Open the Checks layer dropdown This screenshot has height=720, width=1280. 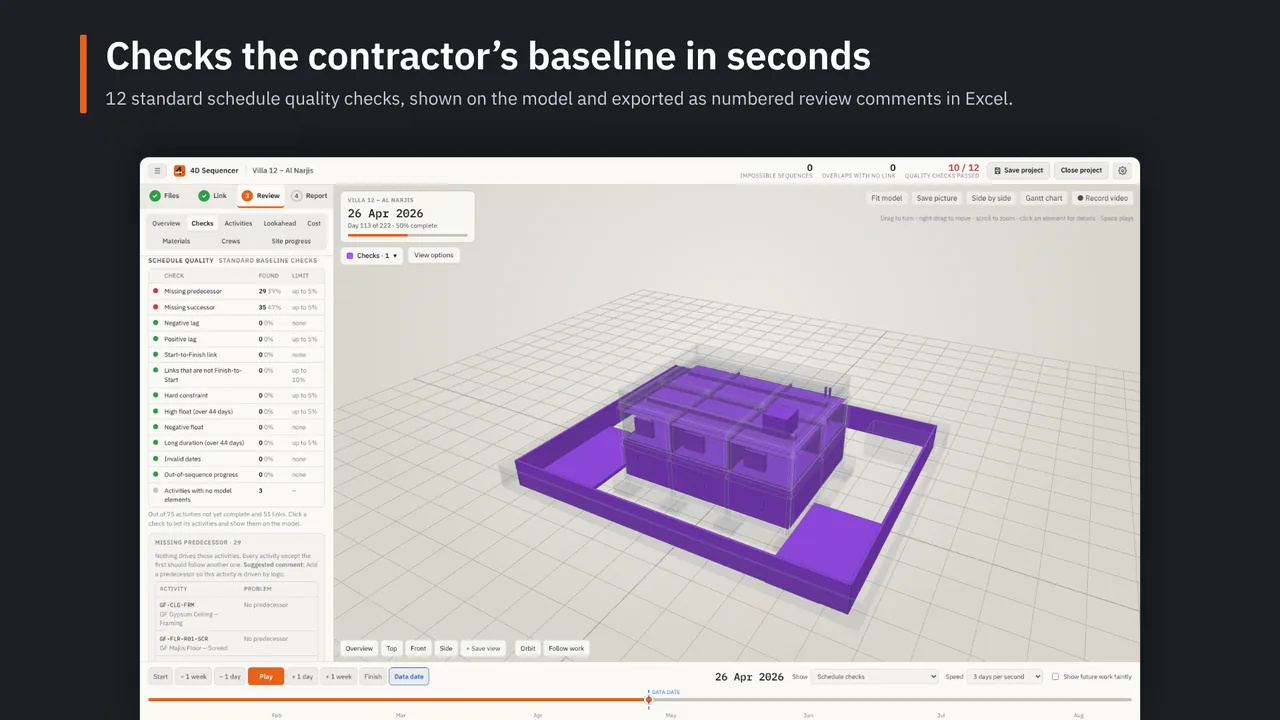(x=372, y=255)
